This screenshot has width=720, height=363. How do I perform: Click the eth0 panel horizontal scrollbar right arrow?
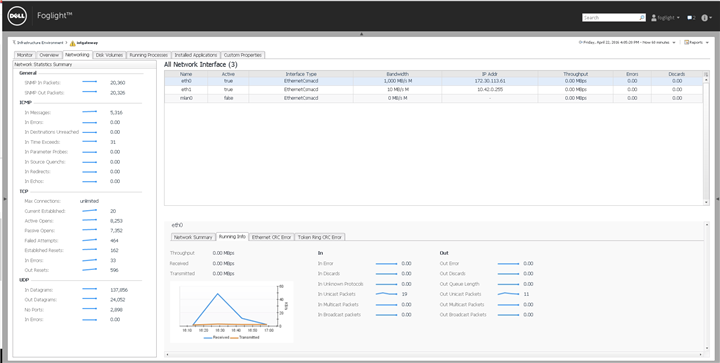tap(699, 354)
